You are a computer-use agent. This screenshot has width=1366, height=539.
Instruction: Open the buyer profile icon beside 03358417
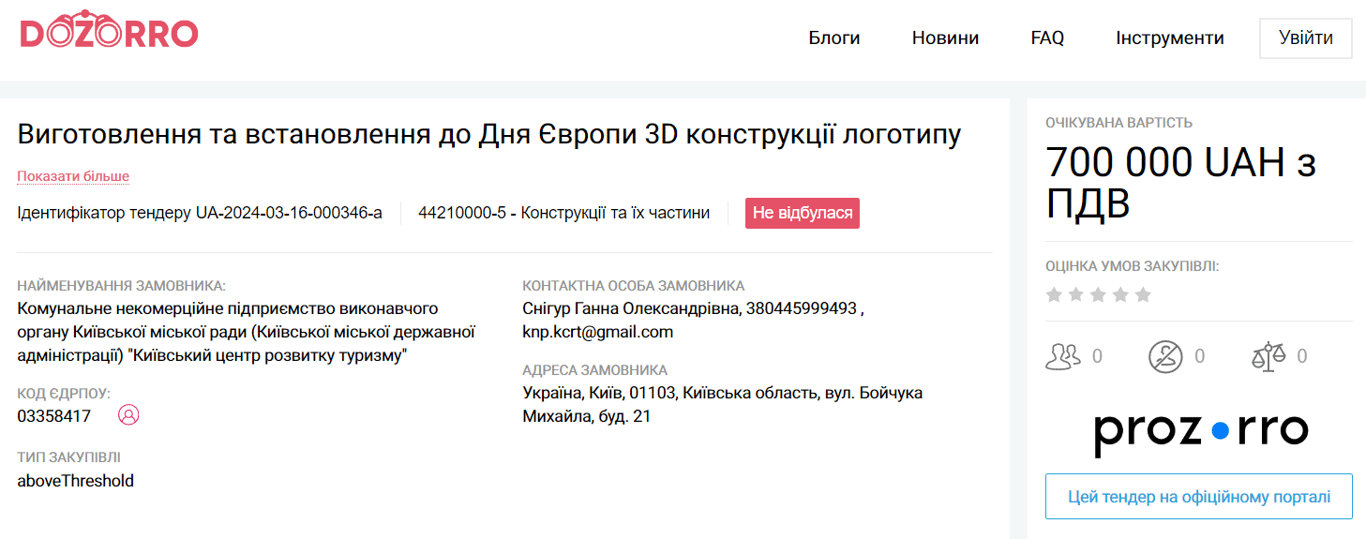[x=129, y=414]
